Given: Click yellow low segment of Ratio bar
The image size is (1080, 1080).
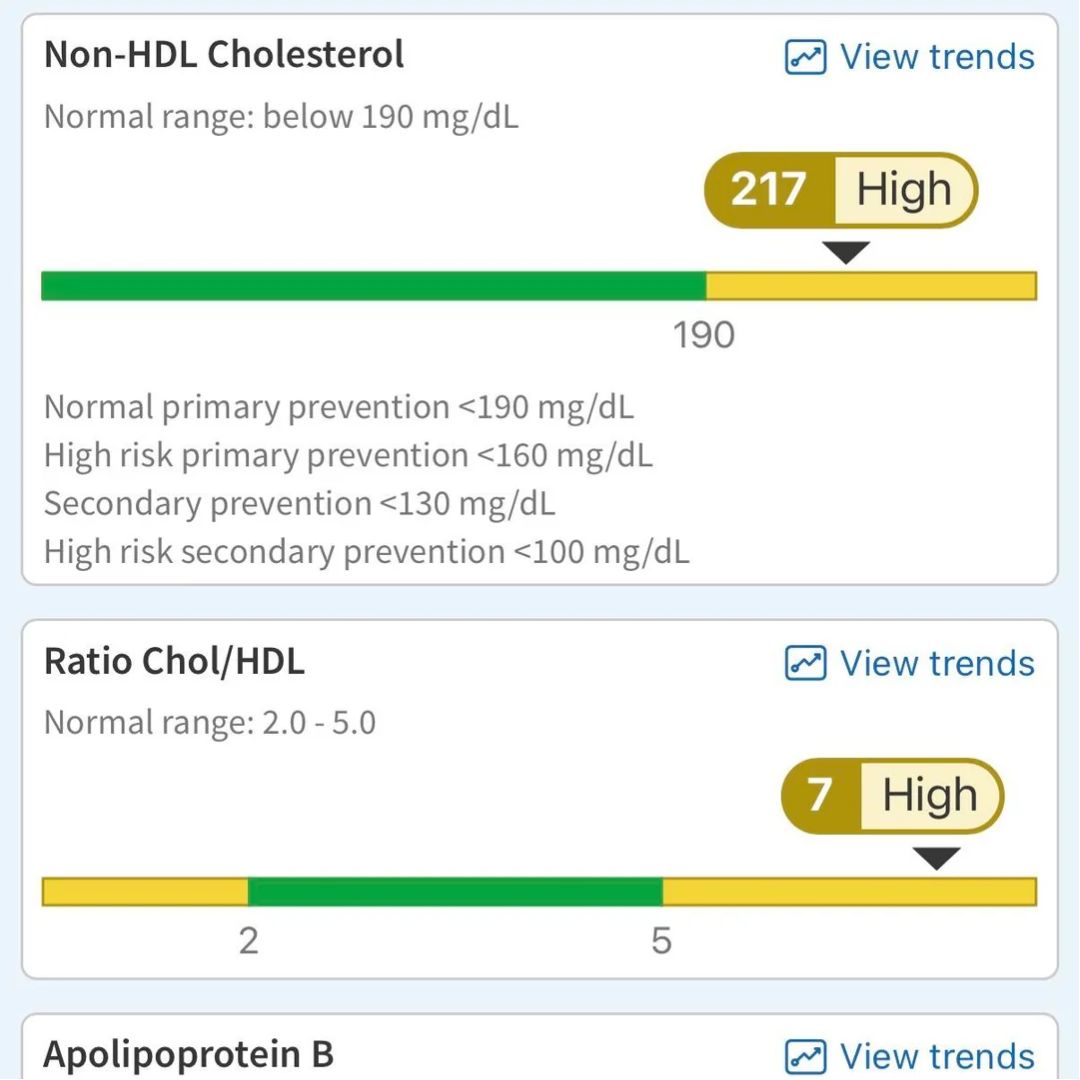Looking at the screenshot, I should 145,892.
